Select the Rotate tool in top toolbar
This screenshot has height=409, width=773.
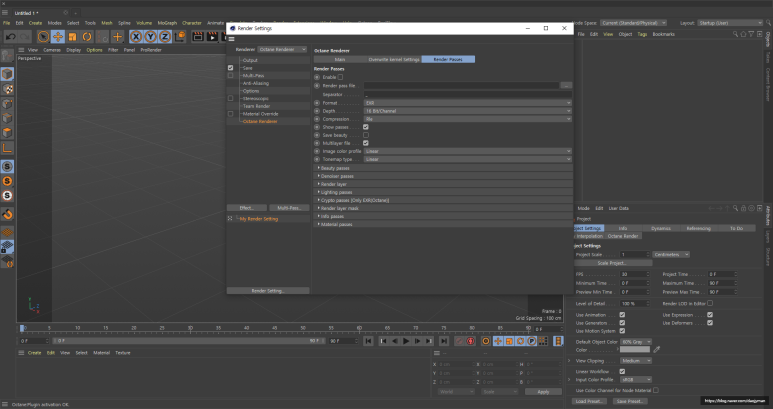[87, 36]
